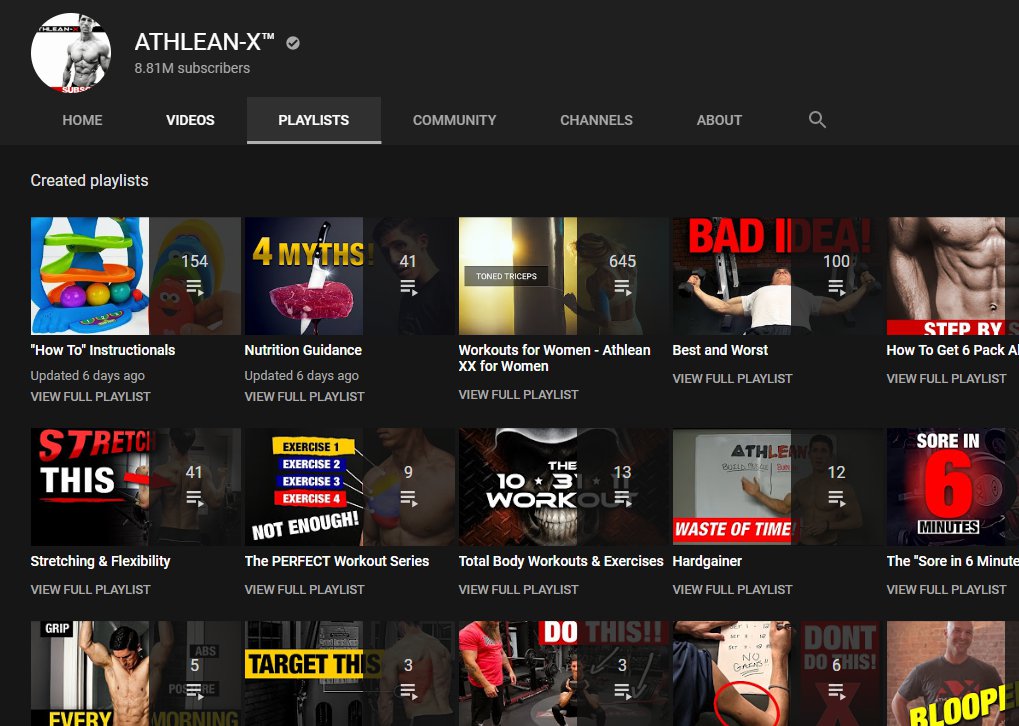Viewport: 1019px width, 726px height.
Task: Open The PERFECT Workout Series title
Action: pos(337,562)
